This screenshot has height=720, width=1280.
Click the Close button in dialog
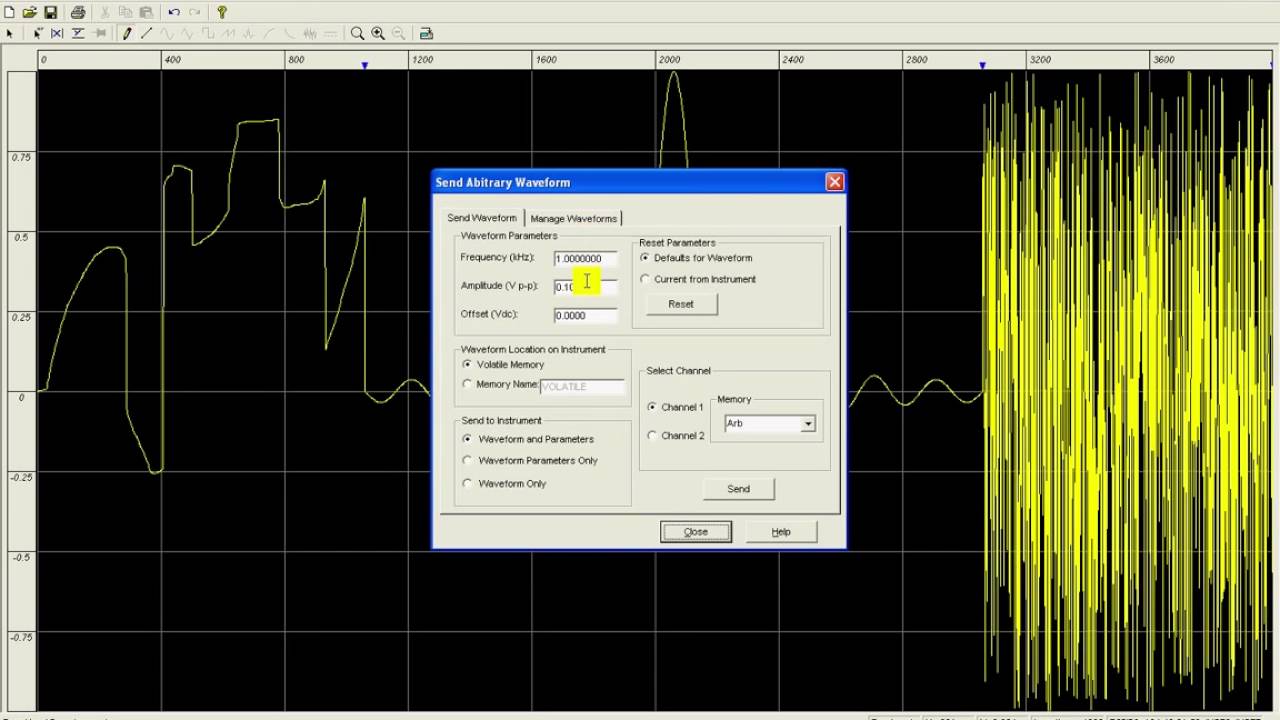(695, 532)
